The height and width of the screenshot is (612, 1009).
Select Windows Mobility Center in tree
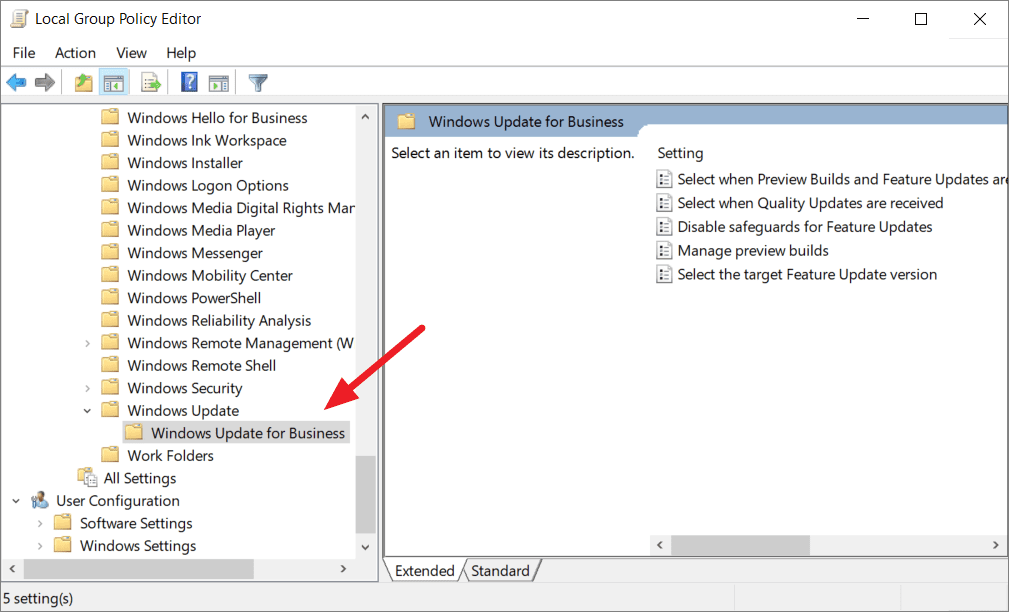[x=210, y=275]
